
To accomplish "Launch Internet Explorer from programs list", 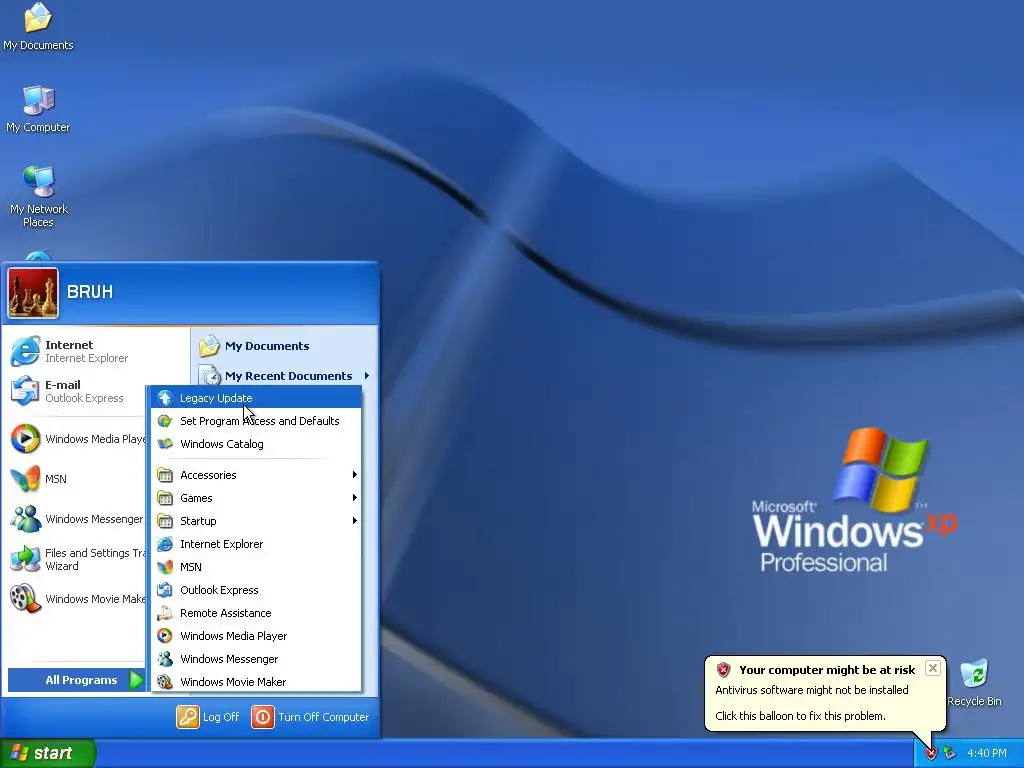I will coord(256,544).
